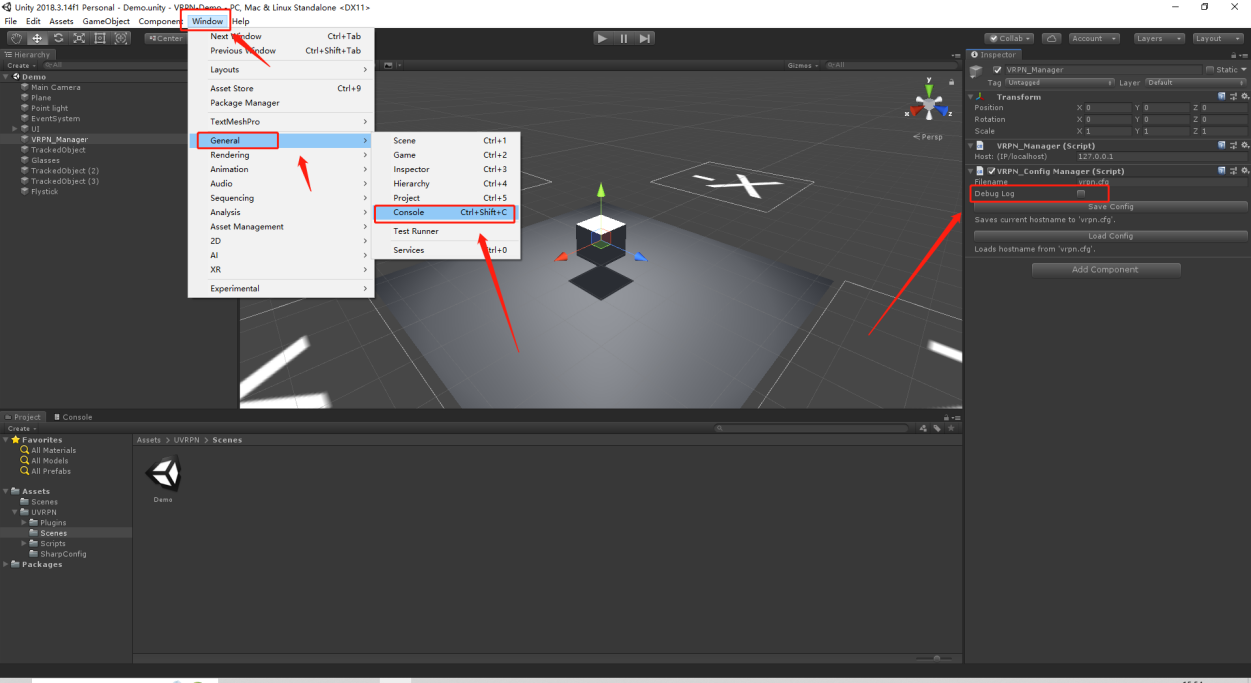Toggle the VRPN_Manager active checkbox
The width and height of the screenshot is (1251, 683).
(x=997, y=70)
